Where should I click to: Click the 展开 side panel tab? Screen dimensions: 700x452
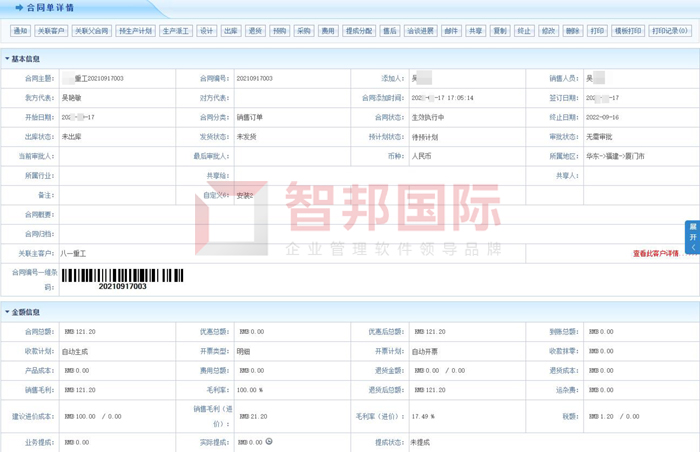tap(693, 237)
